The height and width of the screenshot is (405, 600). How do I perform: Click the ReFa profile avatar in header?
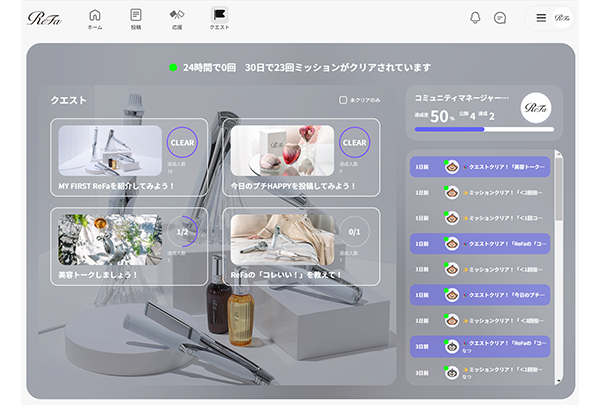(x=562, y=18)
